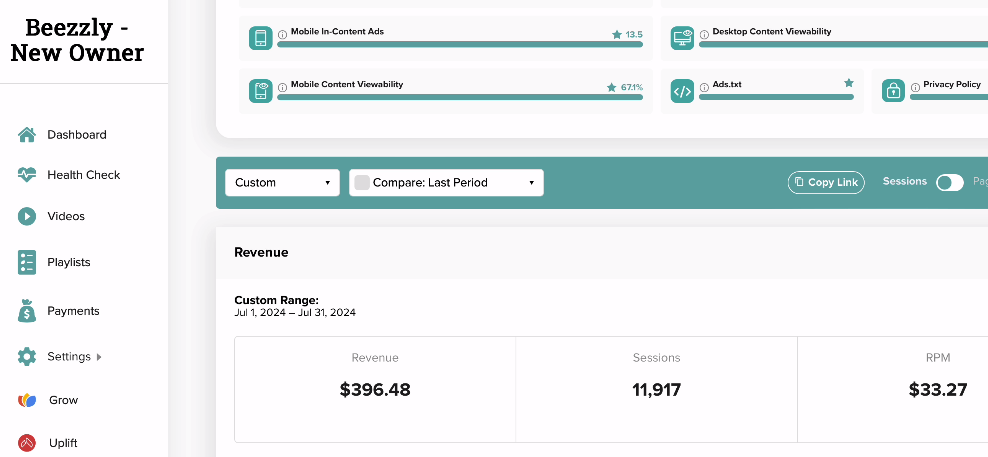988x457 pixels.
Task: Open the Custom date range dropdown
Action: tap(282, 183)
